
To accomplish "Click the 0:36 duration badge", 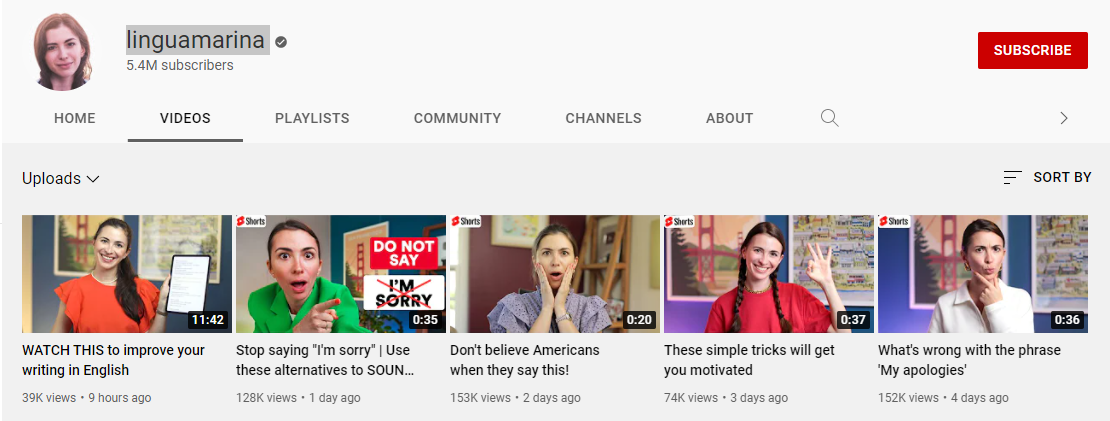I will click(1067, 320).
